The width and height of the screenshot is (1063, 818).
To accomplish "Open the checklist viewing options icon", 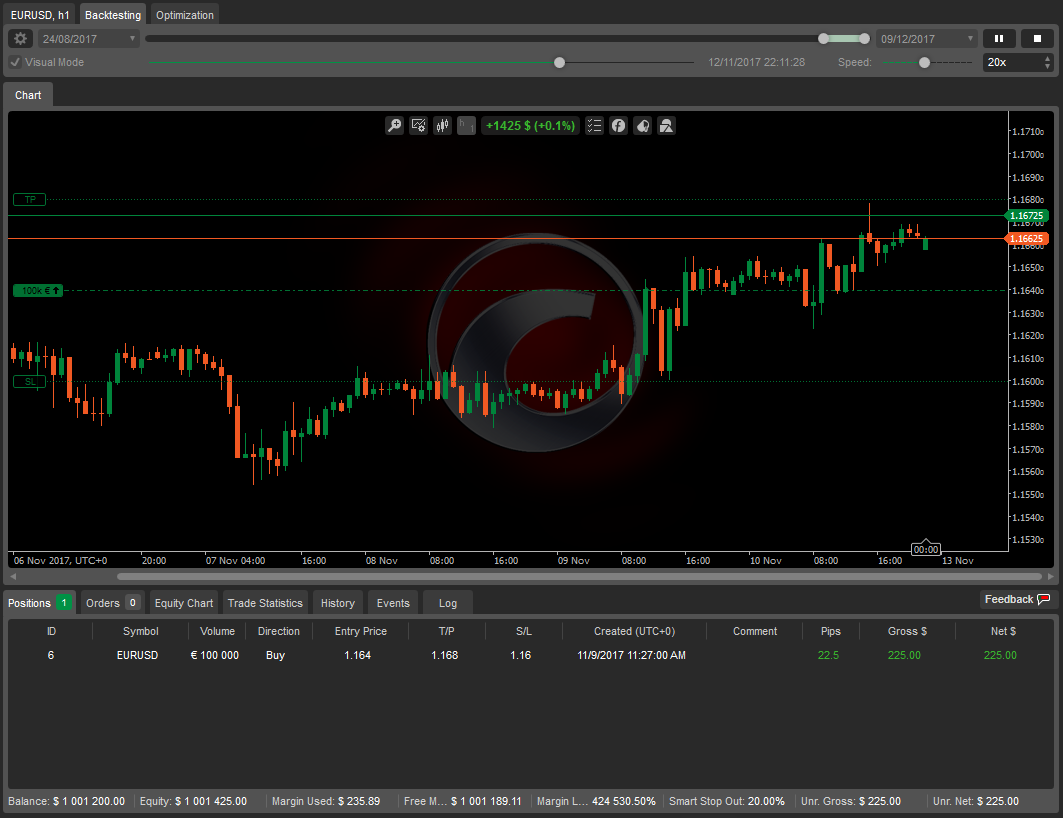I will (x=595, y=125).
